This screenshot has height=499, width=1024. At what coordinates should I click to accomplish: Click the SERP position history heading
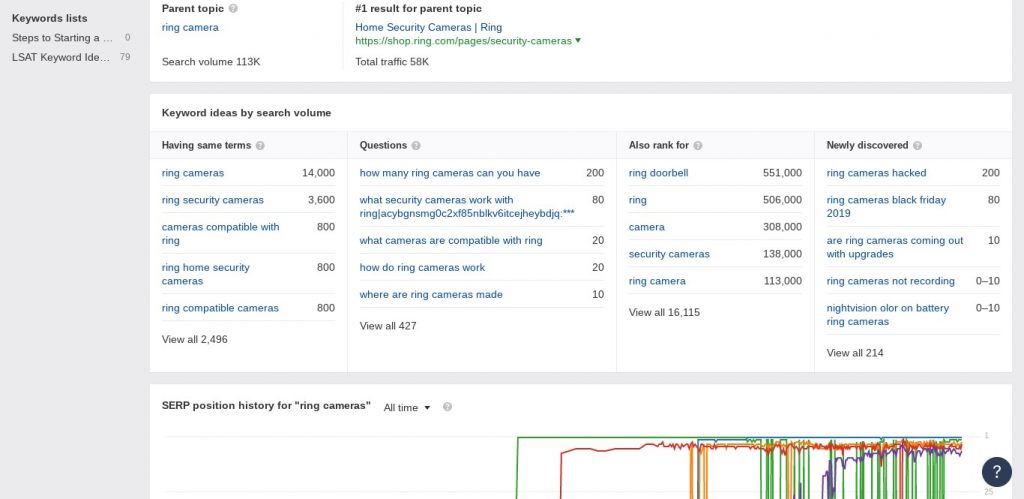(266, 406)
